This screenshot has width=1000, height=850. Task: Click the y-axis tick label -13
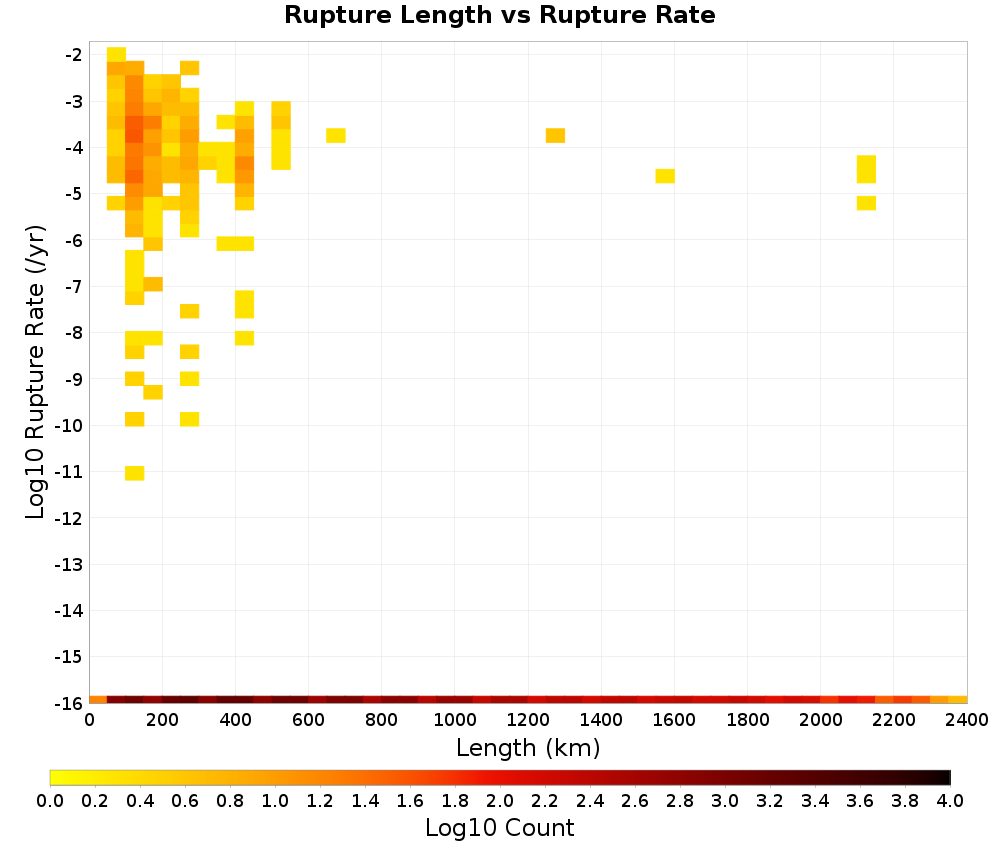tap(68, 564)
